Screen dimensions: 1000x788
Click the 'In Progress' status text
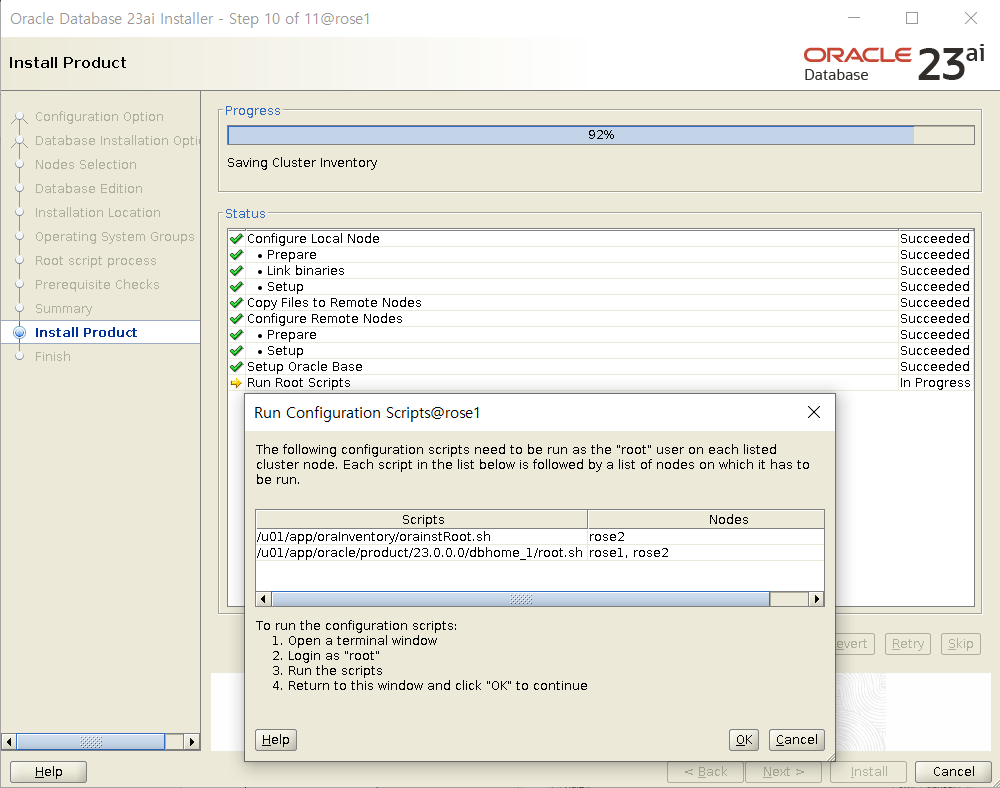pos(935,383)
